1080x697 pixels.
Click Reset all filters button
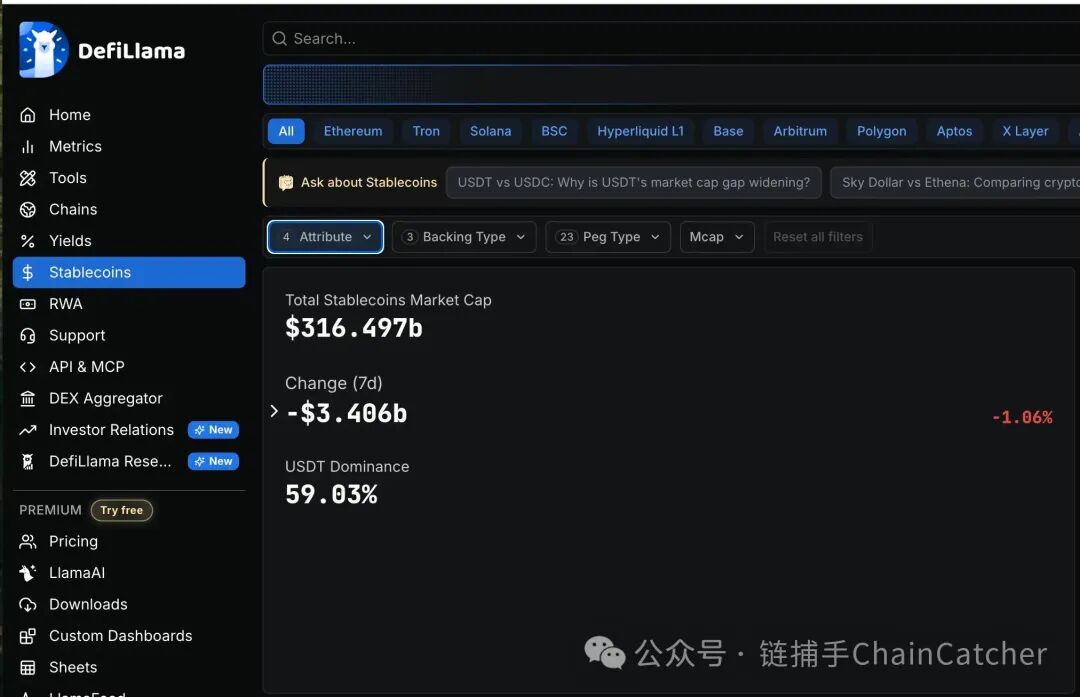coord(818,237)
